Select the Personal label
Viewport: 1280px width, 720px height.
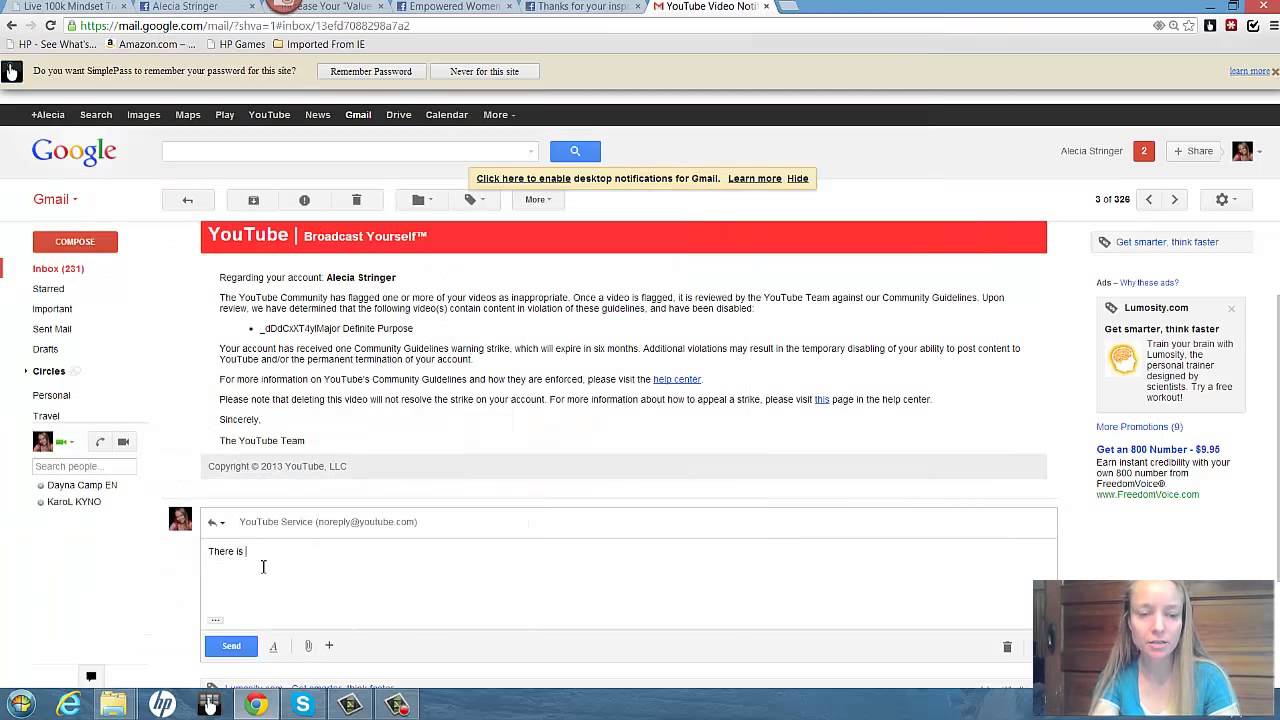point(51,395)
